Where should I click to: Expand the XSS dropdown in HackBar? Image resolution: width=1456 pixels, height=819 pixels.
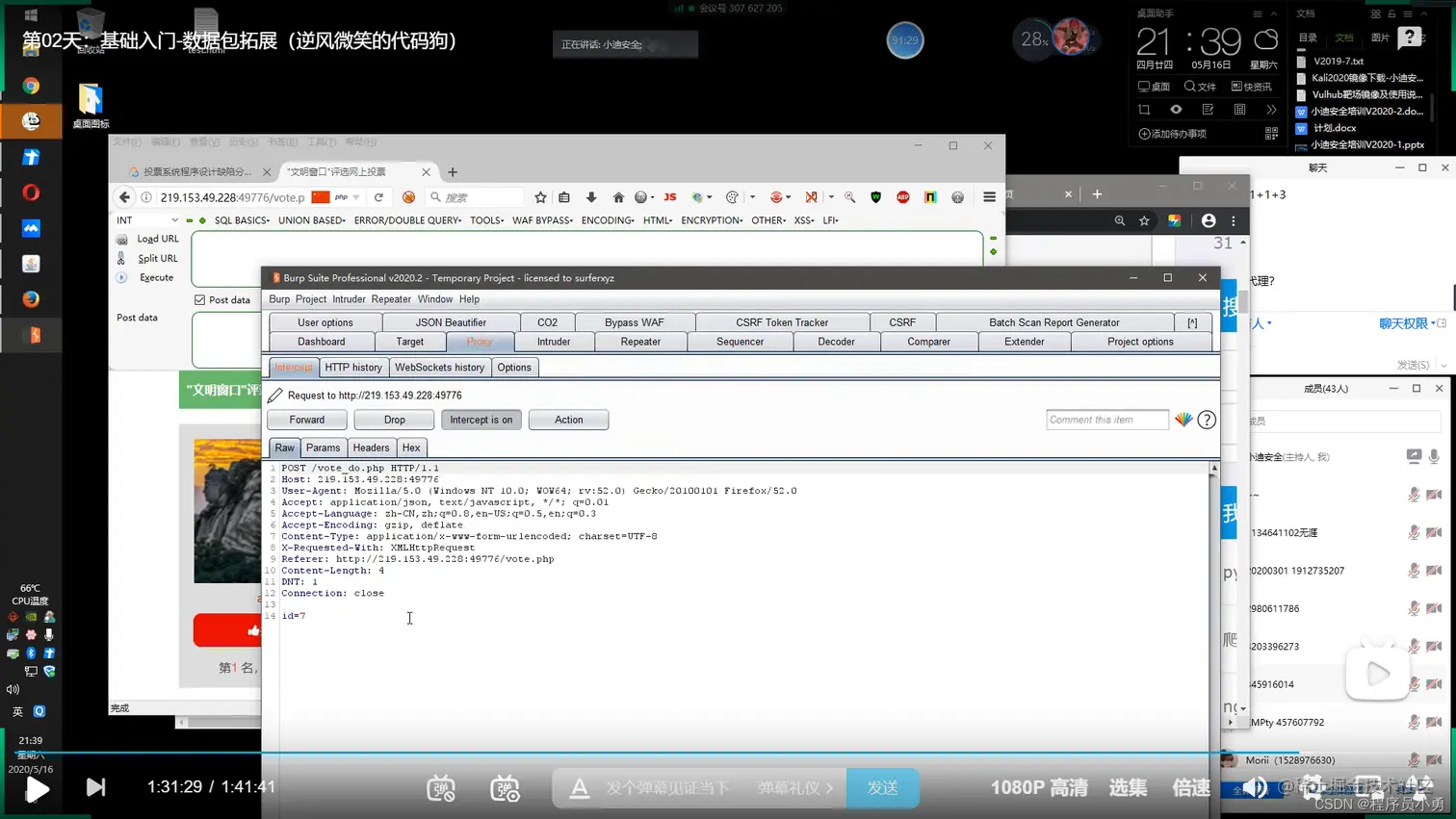[803, 220]
